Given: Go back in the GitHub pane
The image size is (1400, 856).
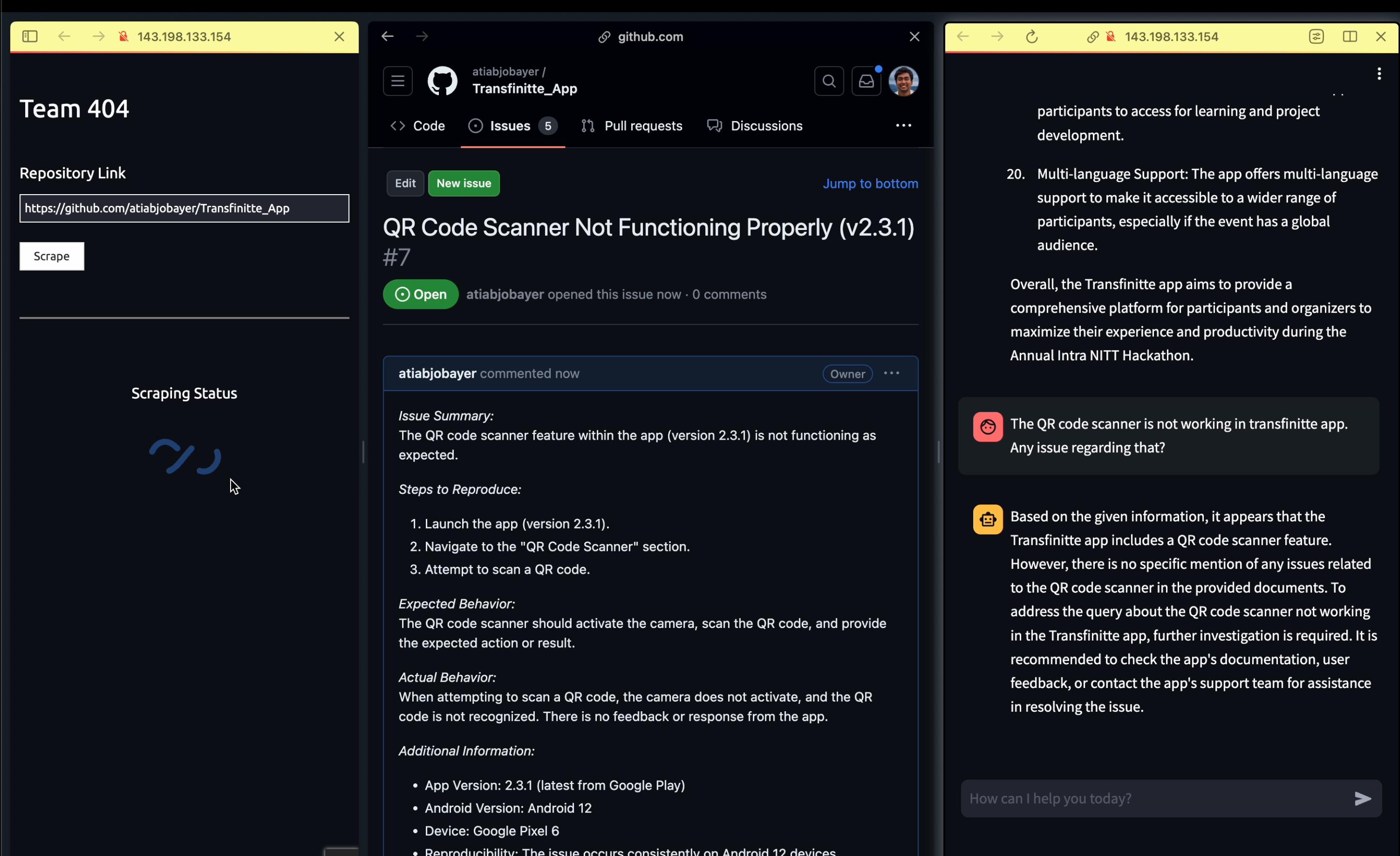Looking at the screenshot, I should [388, 36].
